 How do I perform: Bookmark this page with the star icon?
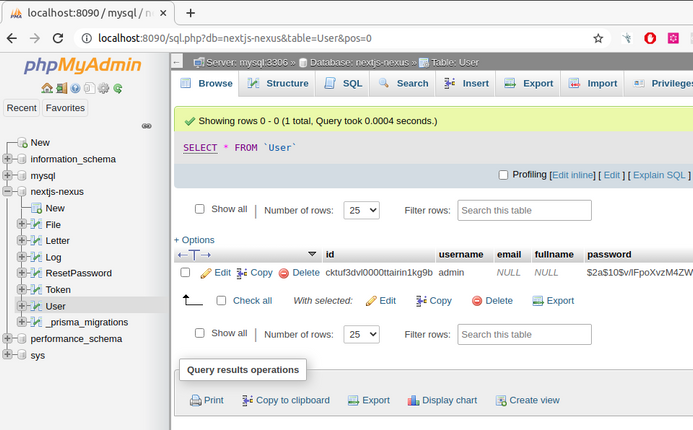pos(598,38)
